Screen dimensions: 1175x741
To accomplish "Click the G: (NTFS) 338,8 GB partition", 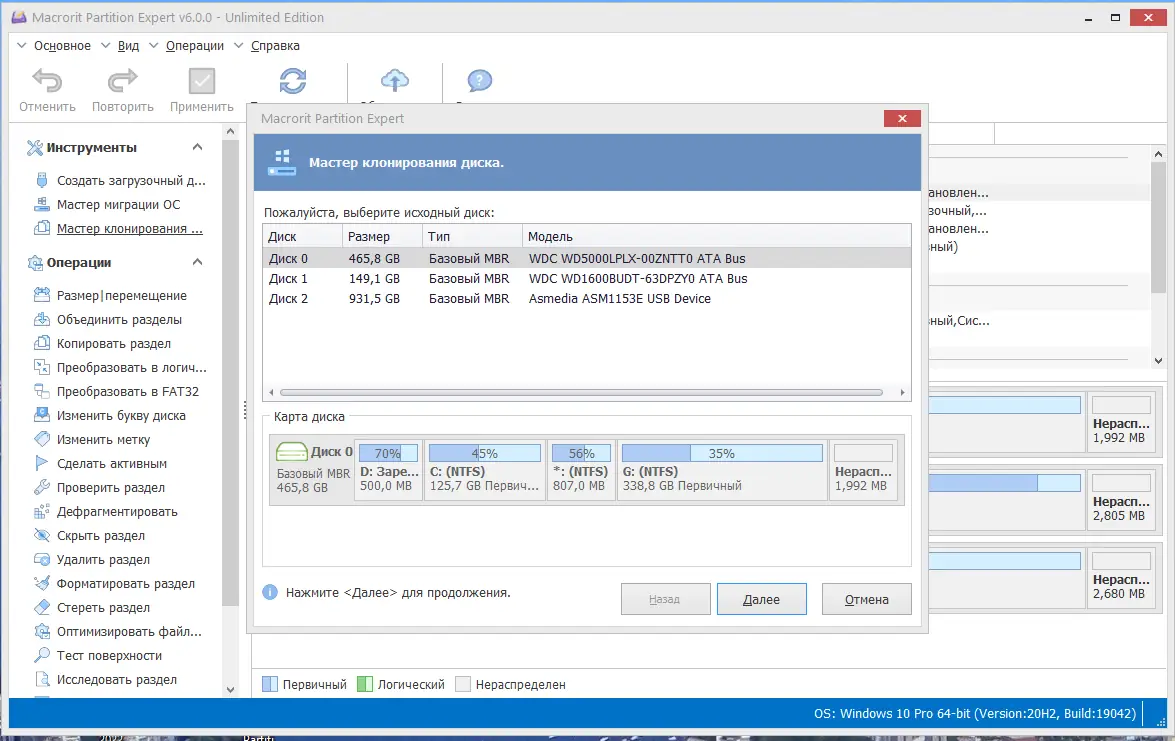I will [x=722, y=470].
